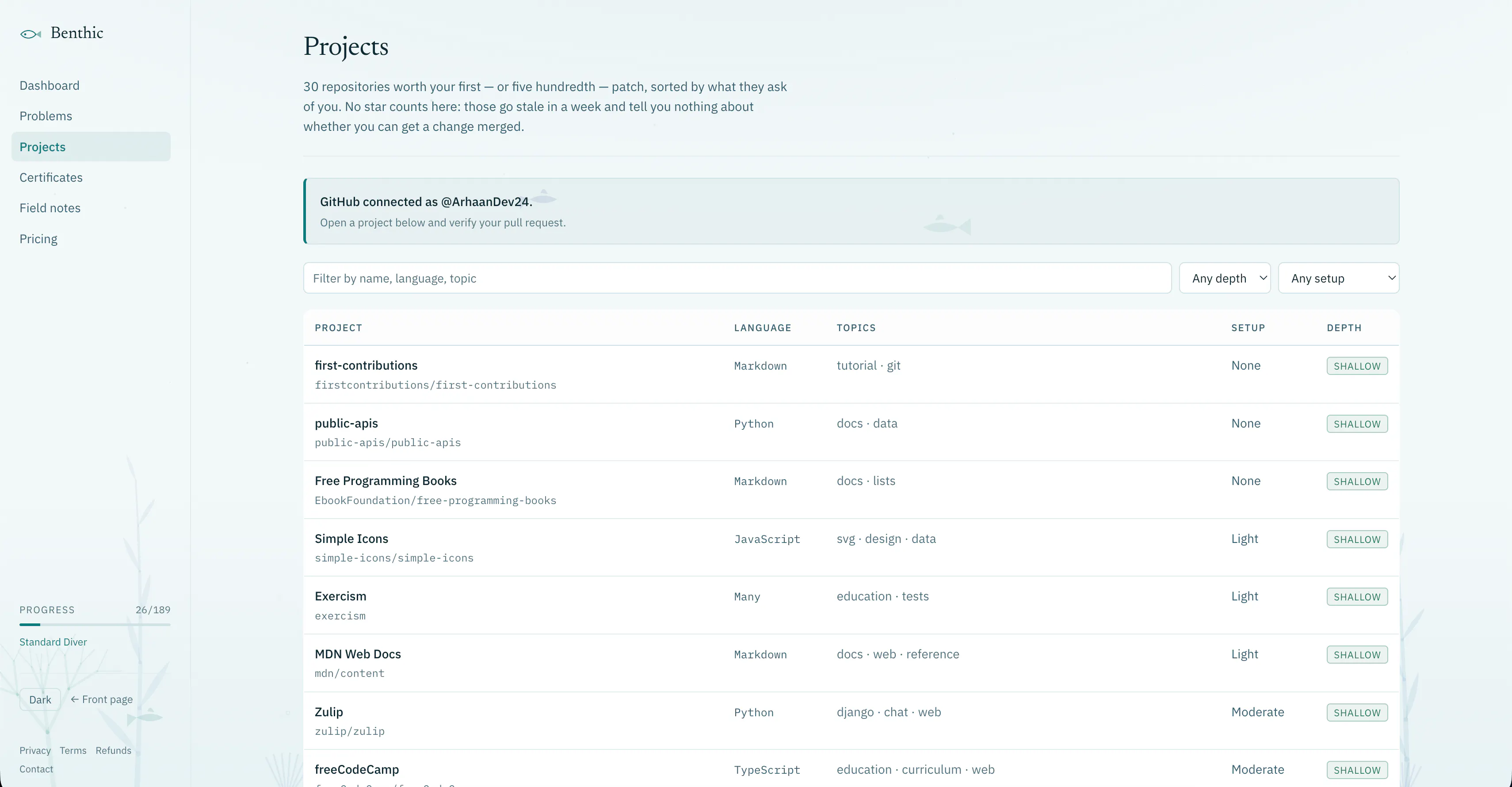
Task: Expand the Any setup dropdown
Action: coord(1339,278)
